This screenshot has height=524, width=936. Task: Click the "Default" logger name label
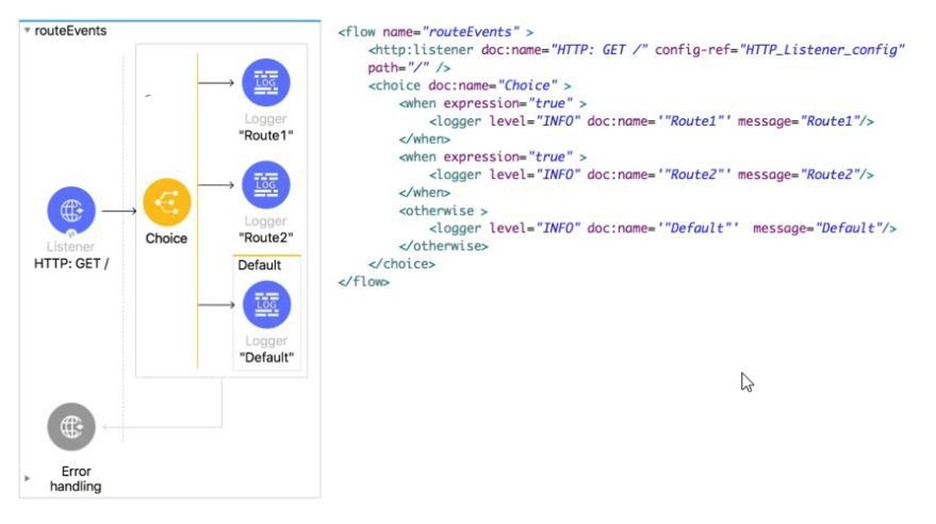tap(266, 357)
